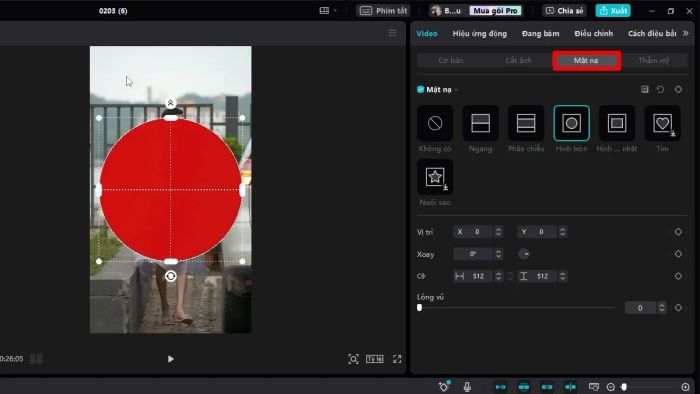The image size is (700, 394).
Task: Click the Lông vũ feather slider handle
Action: pos(419,307)
